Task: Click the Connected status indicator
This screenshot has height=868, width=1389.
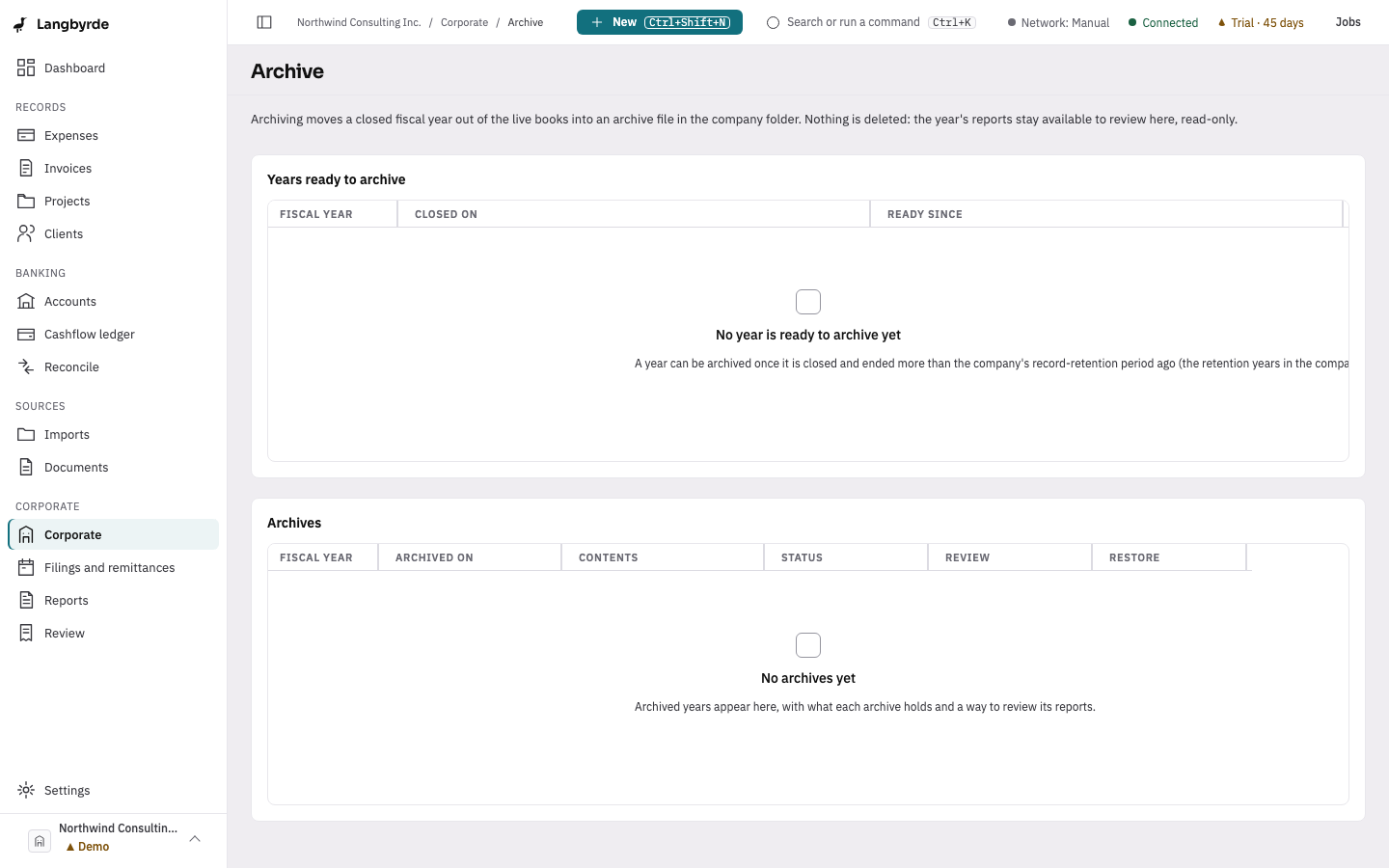Action: 1163,22
